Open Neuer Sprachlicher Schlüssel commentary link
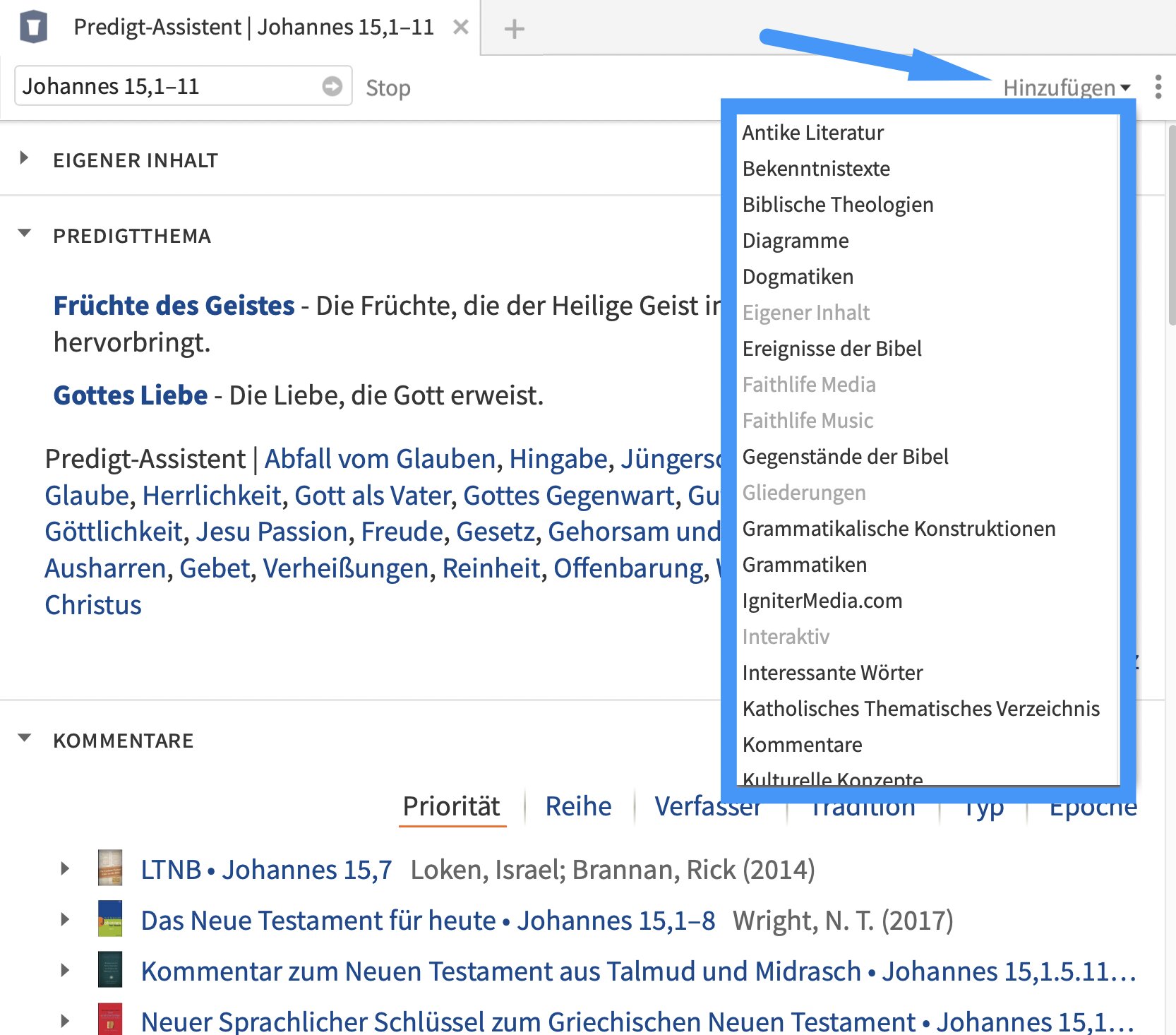 pos(637,1022)
